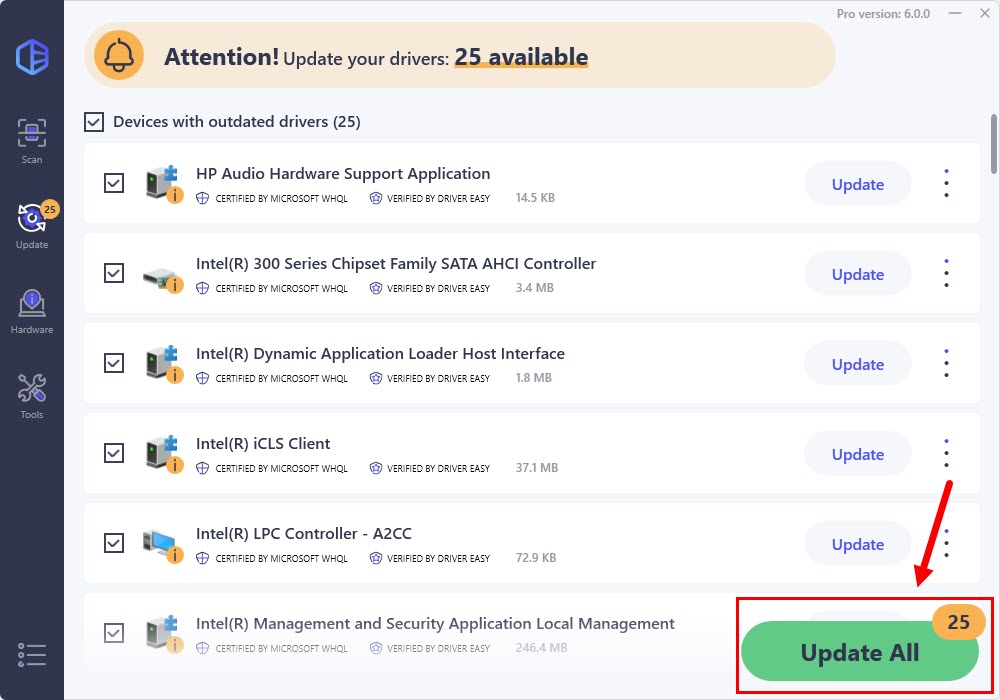This screenshot has height=700, width=1000.
Task: Click Intel LPC Controller device icon
Action: click(x=163, y=546)
